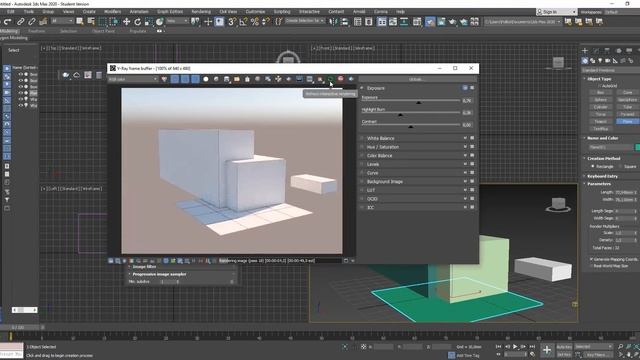The height and width of the screenshot is (360, 640).
Task: Toggle the White Balance correction checkbox
Action: tap(362, 138)
